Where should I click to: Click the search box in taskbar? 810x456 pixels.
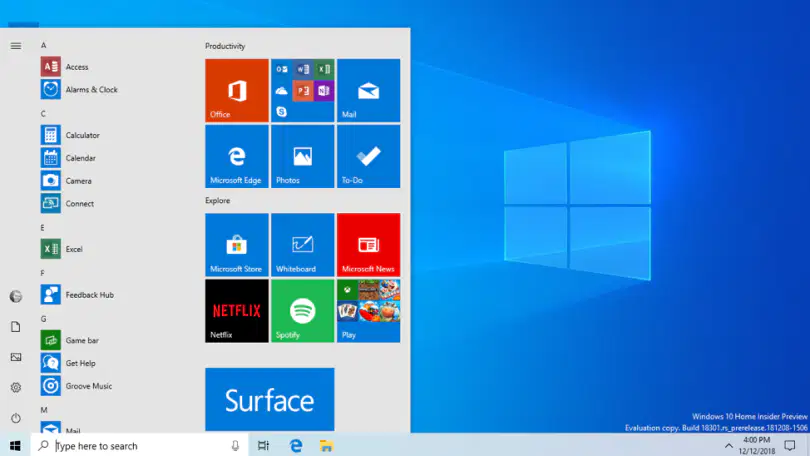pyautogui.click(x=139, y=445)
